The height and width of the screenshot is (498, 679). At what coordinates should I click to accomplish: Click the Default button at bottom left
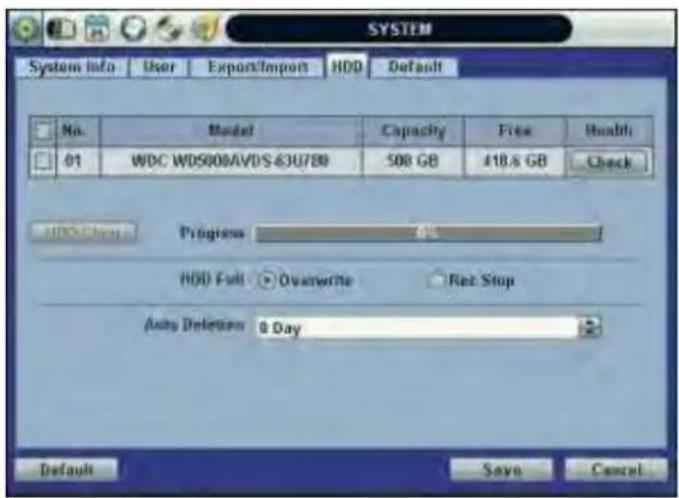[x=66, y=469]
